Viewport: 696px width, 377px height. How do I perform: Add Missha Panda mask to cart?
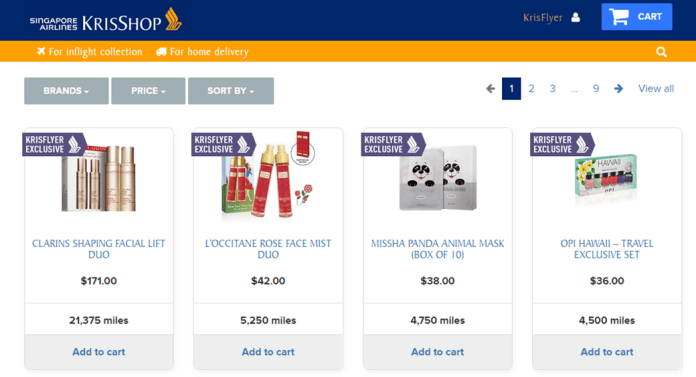point(437,352)
